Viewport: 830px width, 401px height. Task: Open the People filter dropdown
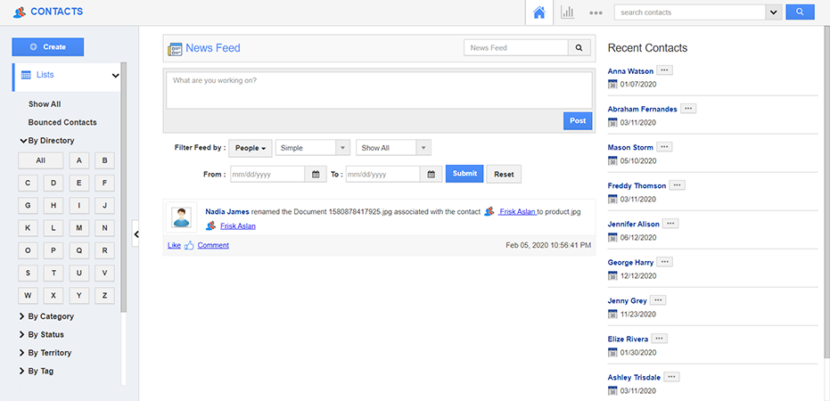[x=250, y=148]
